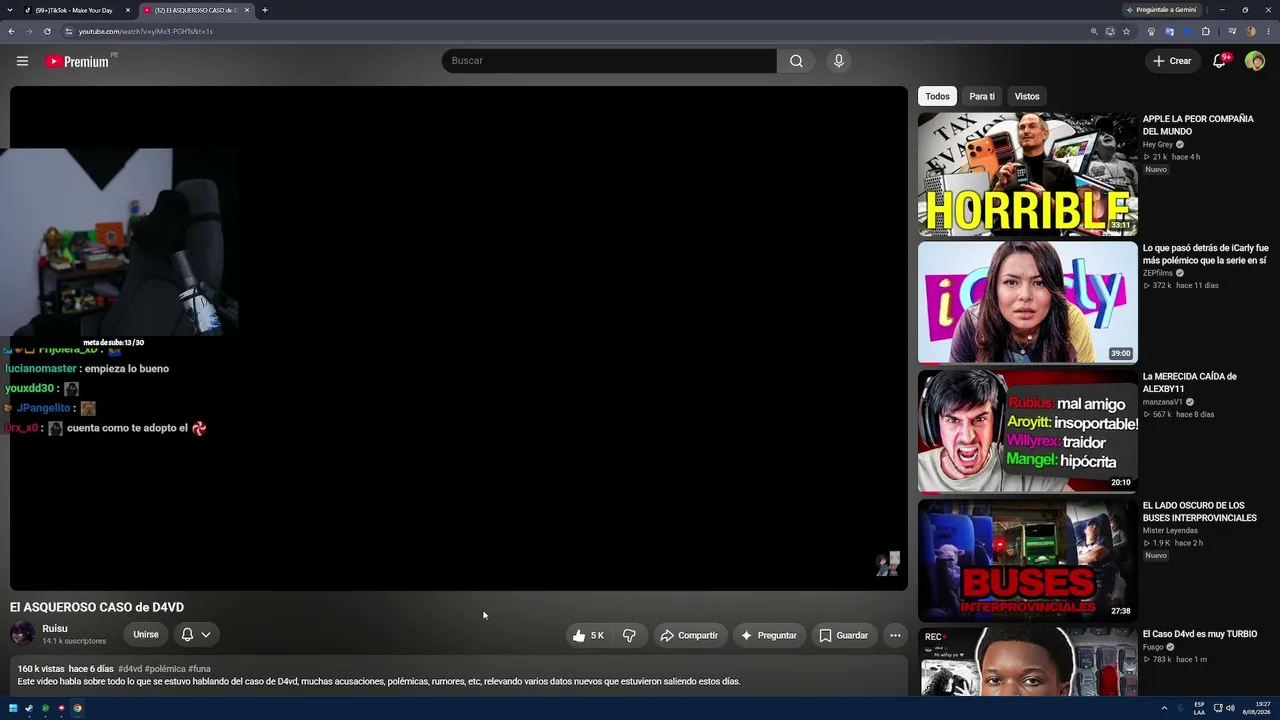
Task: Open the HORRIBLE Apple video thumbnail
Action: 1028,174
